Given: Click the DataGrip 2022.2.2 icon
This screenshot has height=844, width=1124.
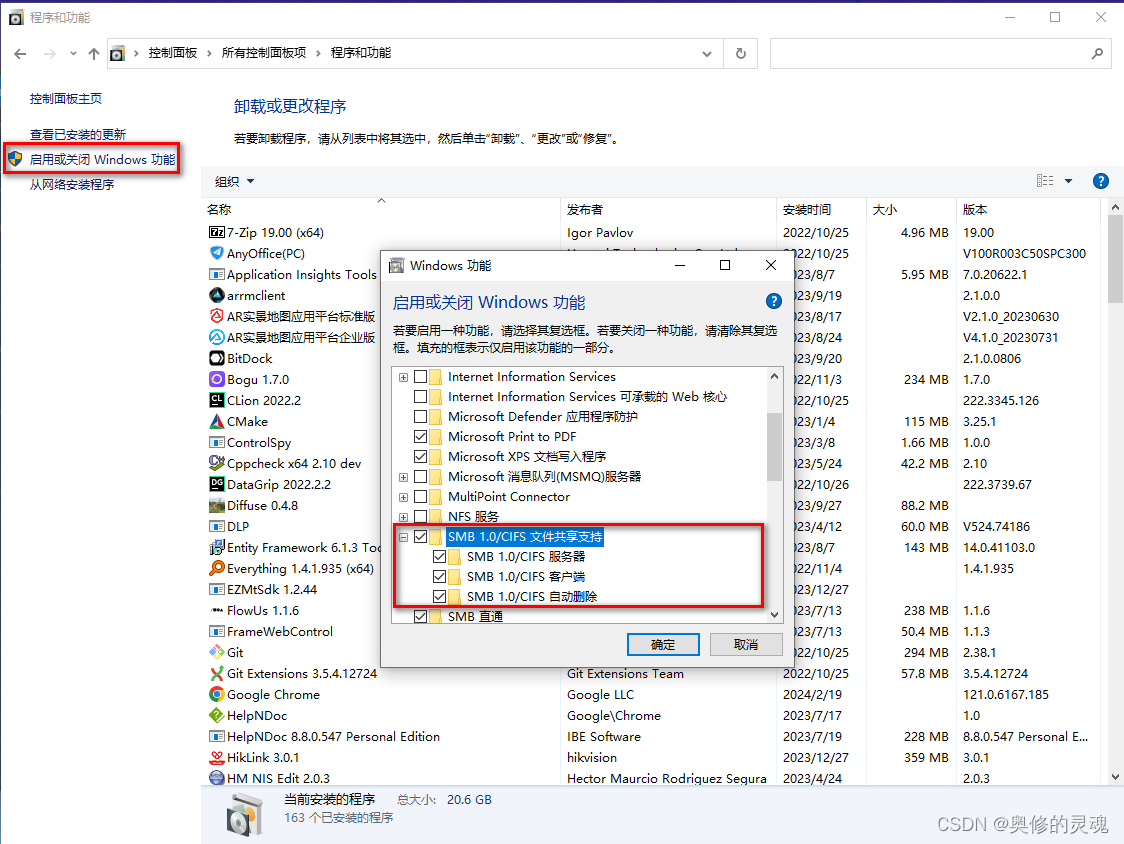Looking at the screenshot, I should pyautogui.click(x=216, y=484).
